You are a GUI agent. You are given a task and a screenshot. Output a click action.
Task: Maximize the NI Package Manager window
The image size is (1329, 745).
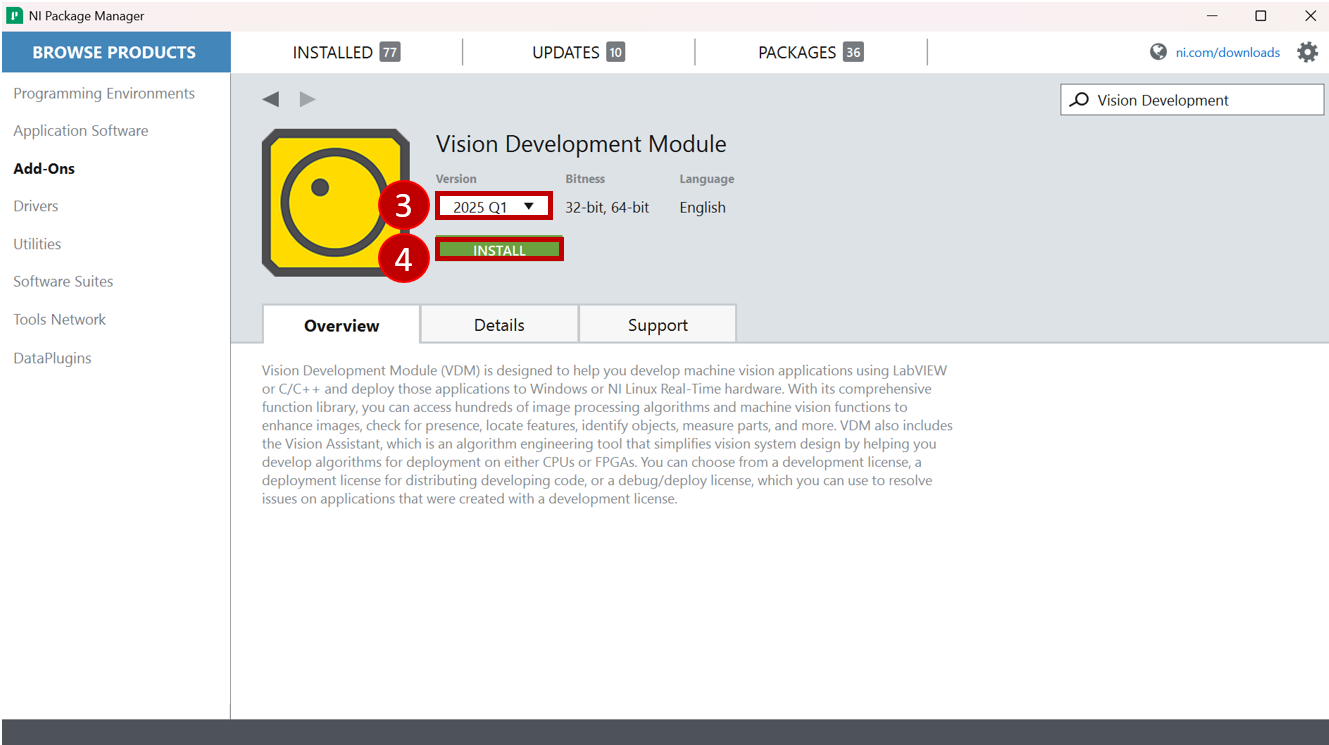point(1261,16)
